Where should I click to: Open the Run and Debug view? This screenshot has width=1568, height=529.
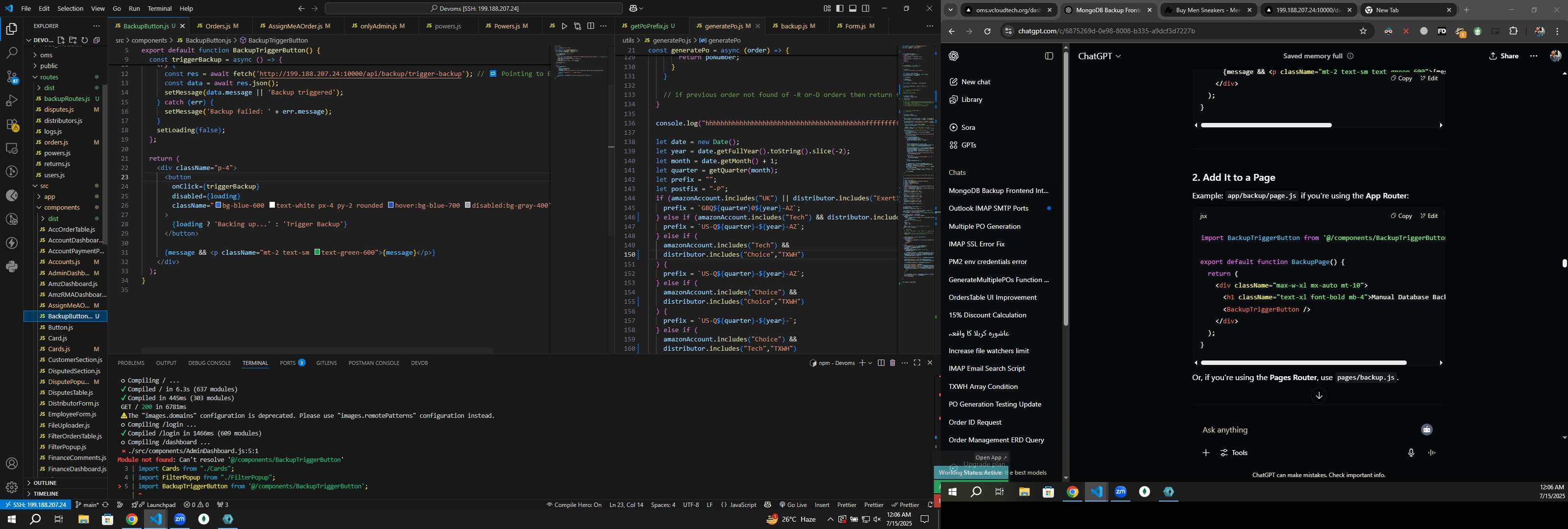pos(12,100)
